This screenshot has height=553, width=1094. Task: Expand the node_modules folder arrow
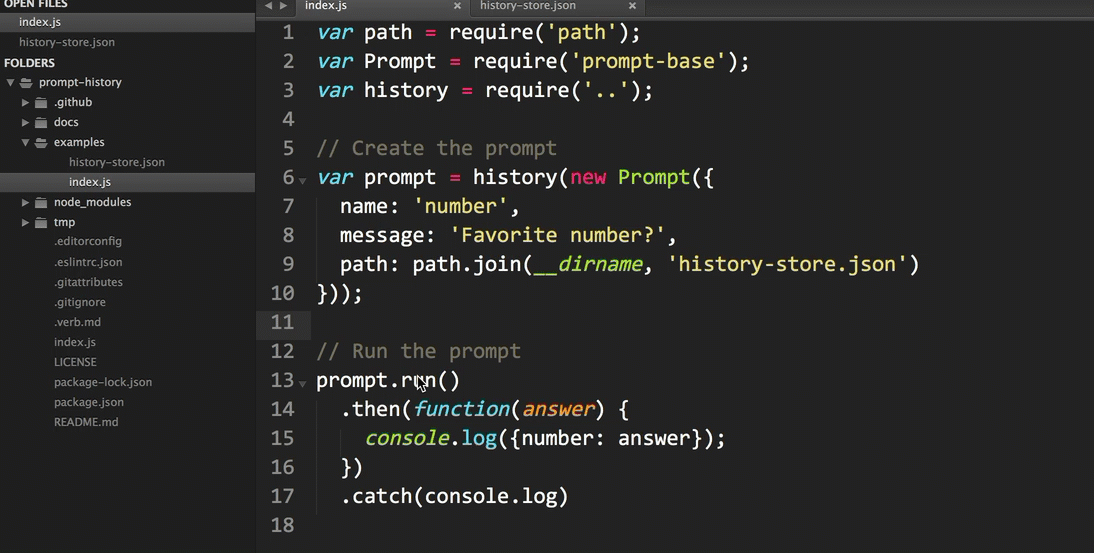point(25,202)
